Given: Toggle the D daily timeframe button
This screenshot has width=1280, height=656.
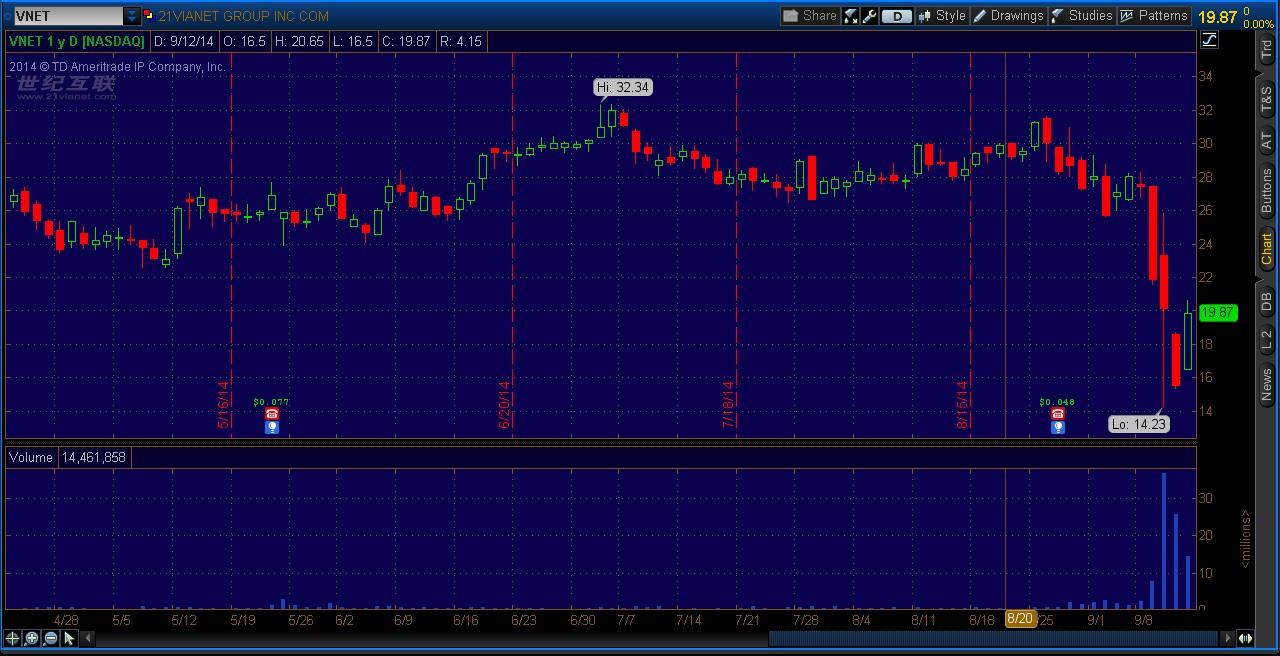Looking at the screenshot, I should (x=897, y=16).
